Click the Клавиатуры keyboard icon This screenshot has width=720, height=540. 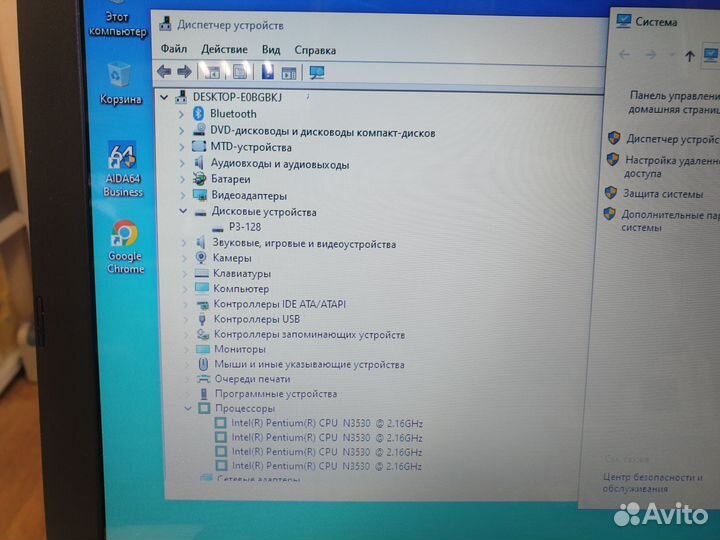tap(202, 273)
